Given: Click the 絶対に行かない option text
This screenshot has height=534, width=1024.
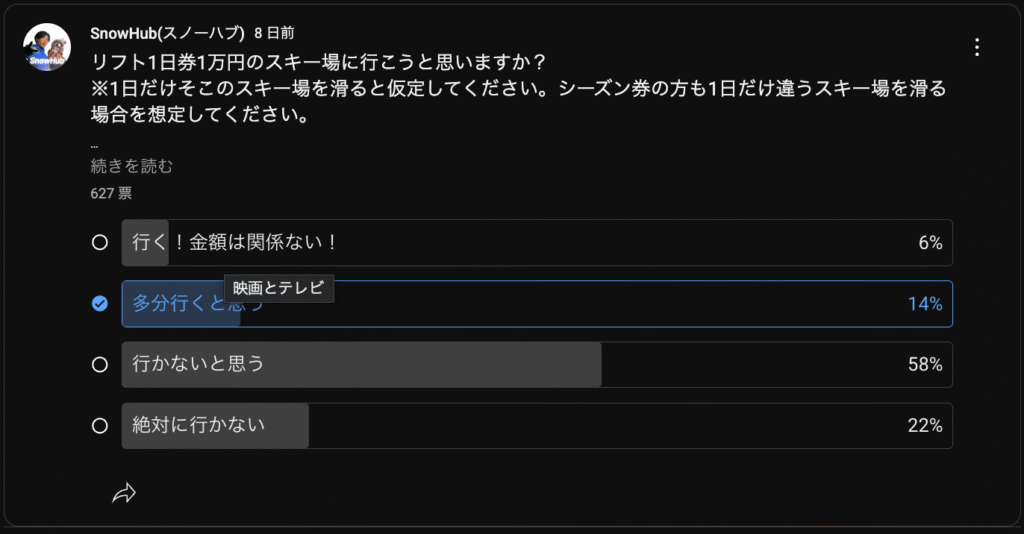Looking at the screenshot, I should coord(198,425).
